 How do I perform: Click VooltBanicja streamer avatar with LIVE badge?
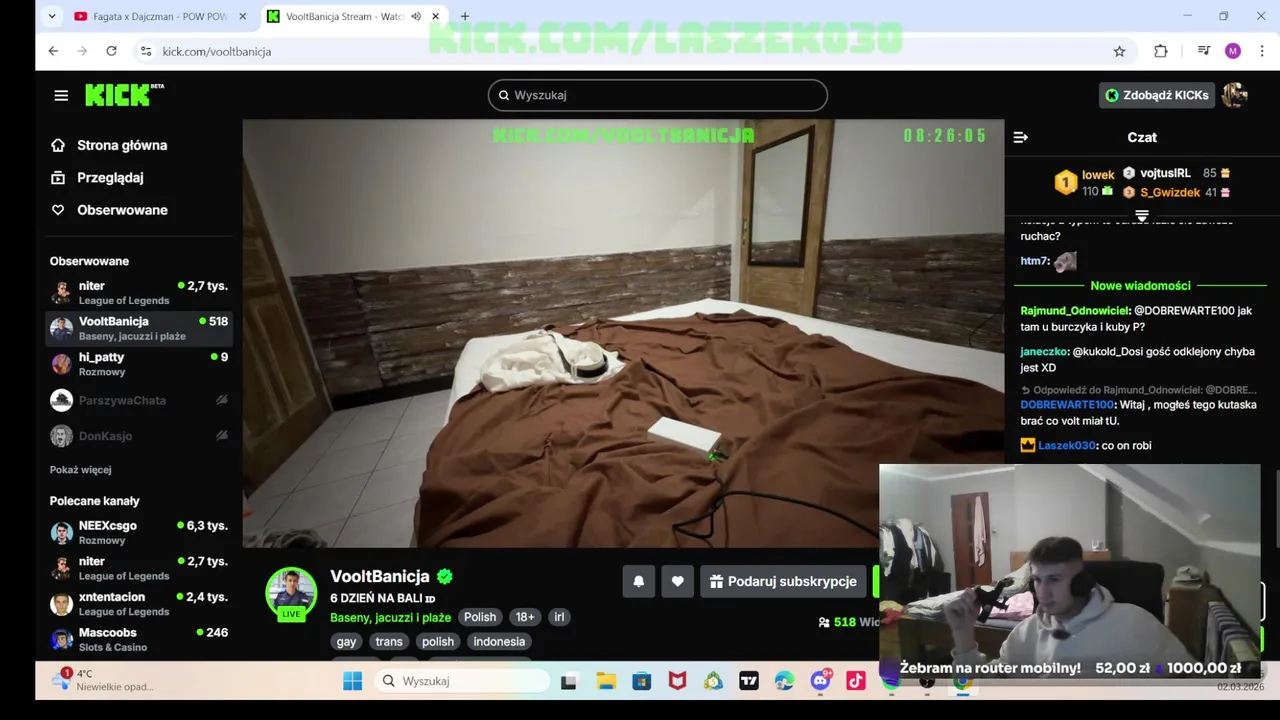click(291, 595)
